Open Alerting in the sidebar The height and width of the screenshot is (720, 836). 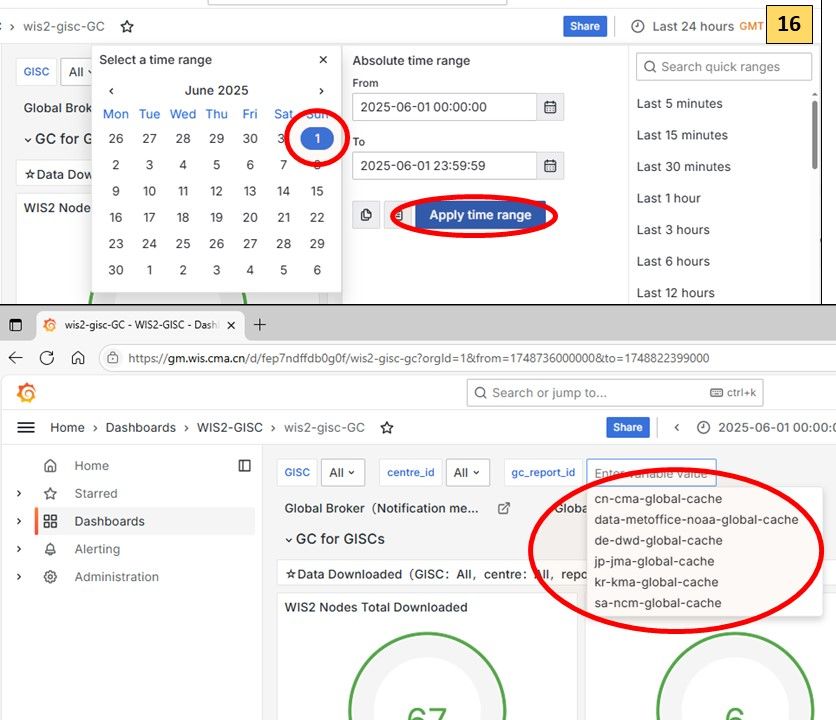point(96,549)
